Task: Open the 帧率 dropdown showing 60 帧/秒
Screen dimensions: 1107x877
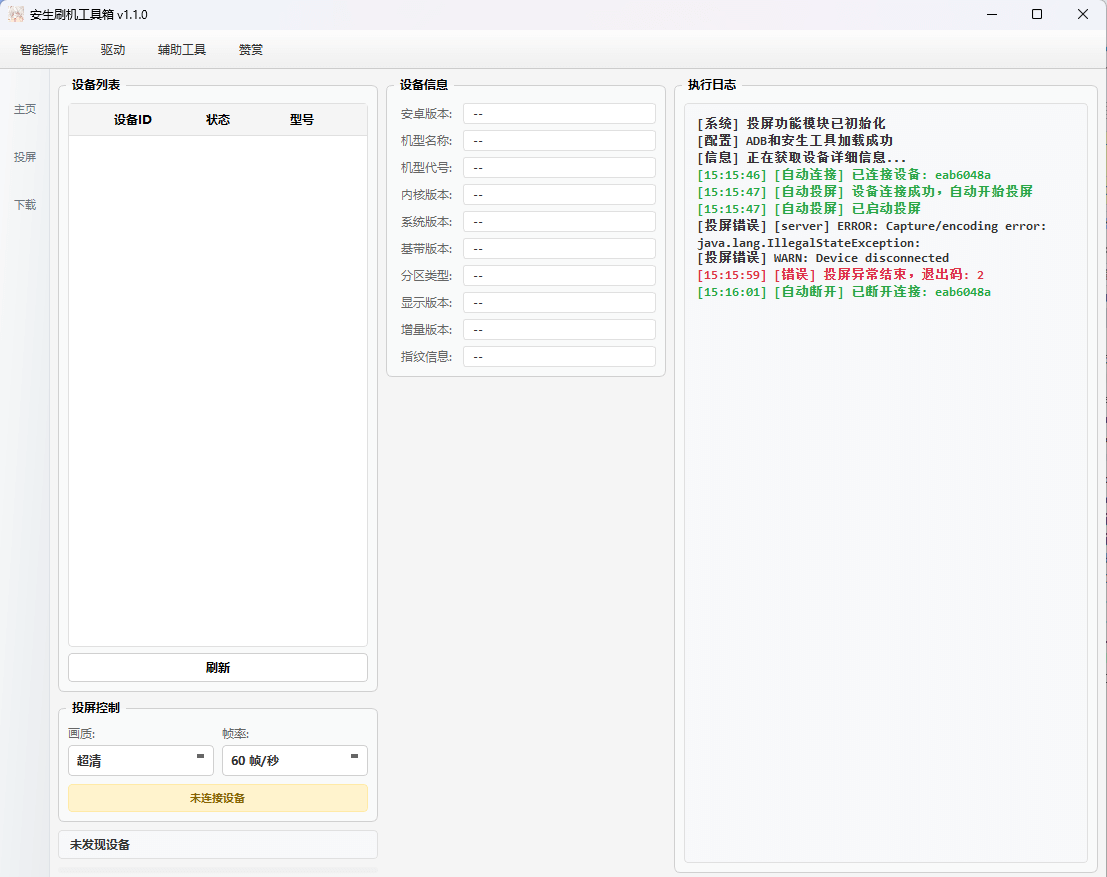Action: point(294,761)
